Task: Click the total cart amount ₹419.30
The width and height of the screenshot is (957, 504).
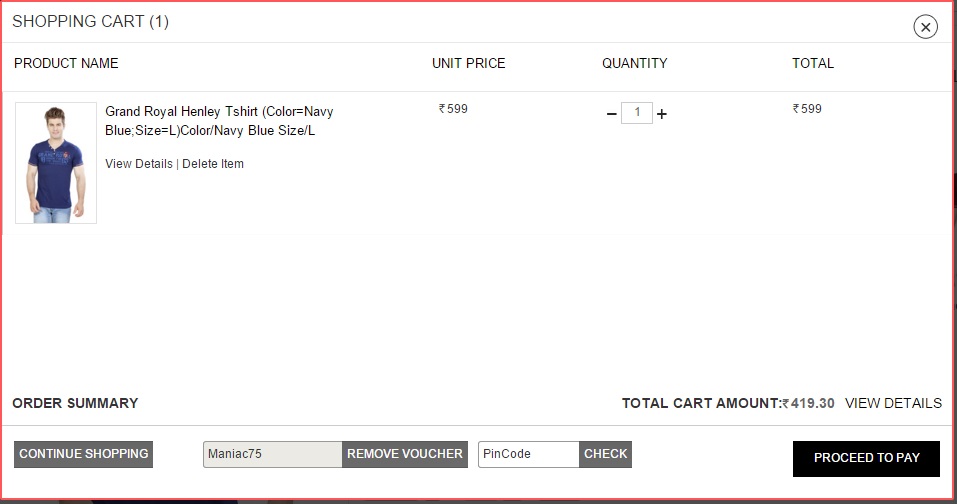Action: click(808, 403)
